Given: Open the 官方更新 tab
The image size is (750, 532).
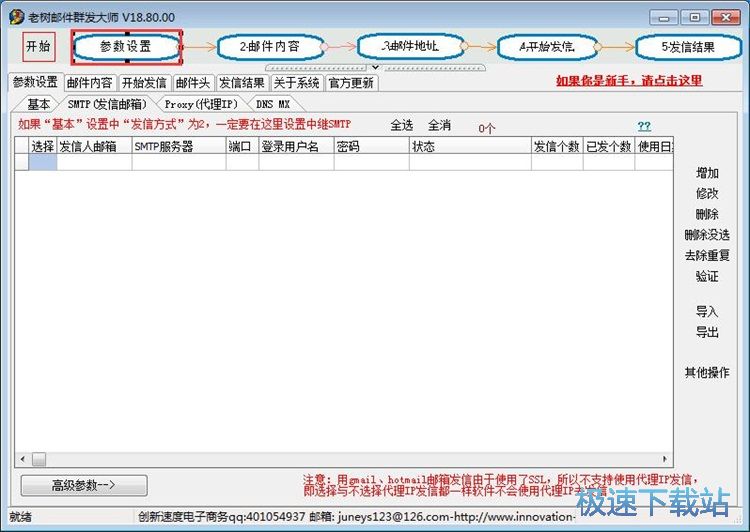Looking at the screenshot, I should (x=351, y=83).
